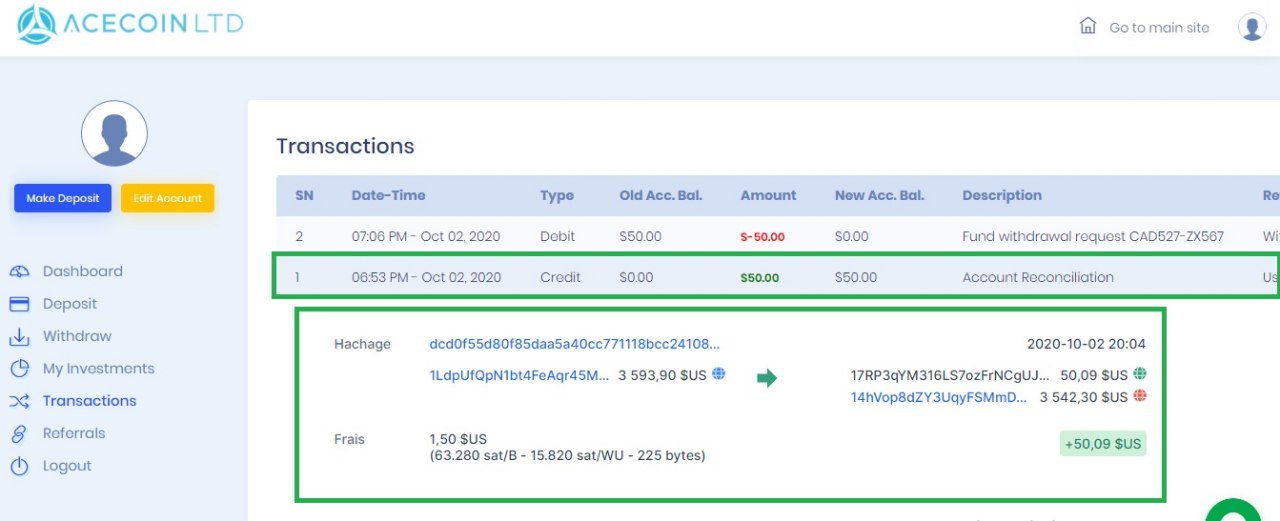Image resolution: width=1280 pixels, height=521 pixels.
Task: Click the My Investments pie chart icon
Action: tap(19, 369)
